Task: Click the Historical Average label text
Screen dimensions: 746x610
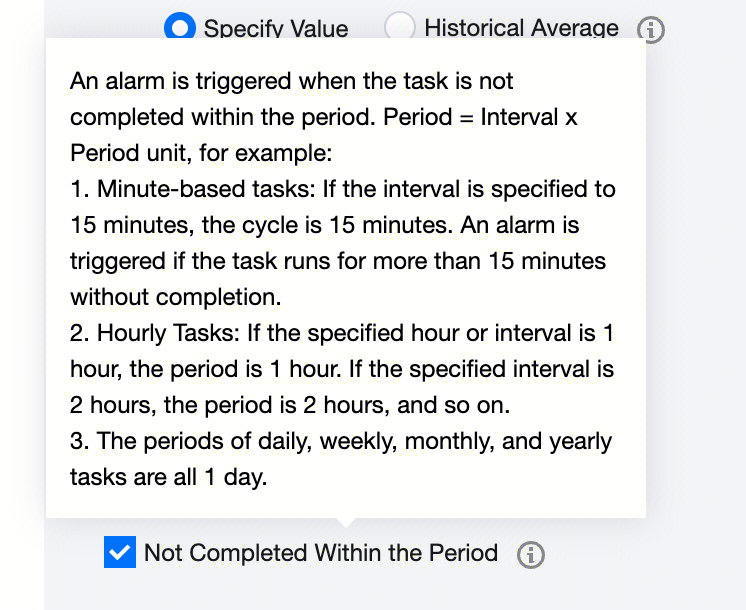Action: [x=521, y=28]
